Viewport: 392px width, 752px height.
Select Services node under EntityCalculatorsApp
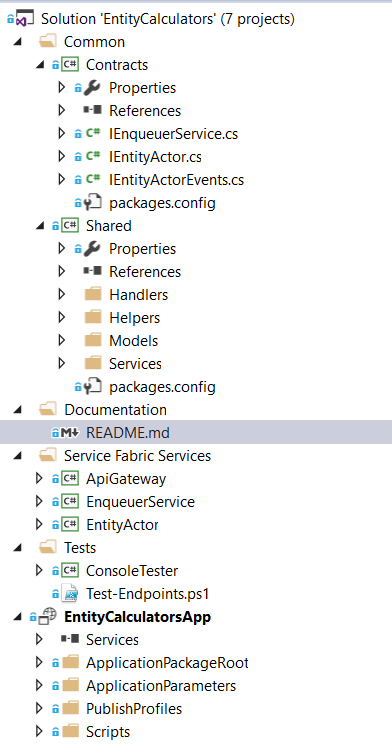coord(112,640)
